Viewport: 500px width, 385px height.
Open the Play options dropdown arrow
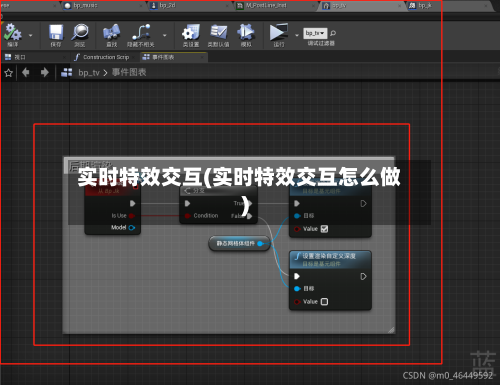(297, 35)
